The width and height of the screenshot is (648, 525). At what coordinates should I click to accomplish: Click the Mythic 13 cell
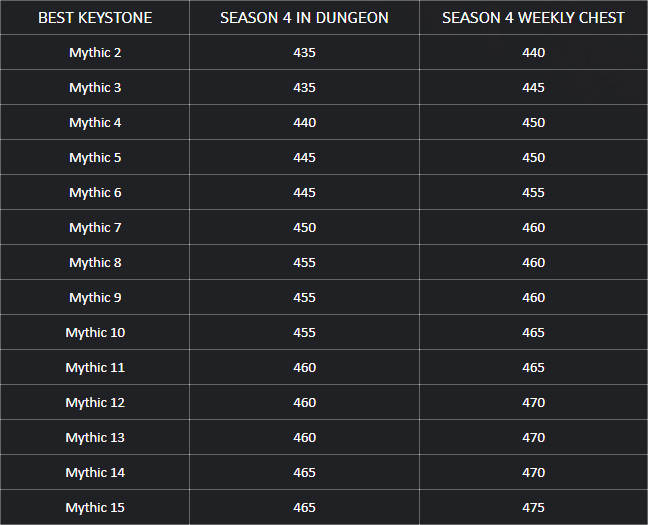pos(95,437)
